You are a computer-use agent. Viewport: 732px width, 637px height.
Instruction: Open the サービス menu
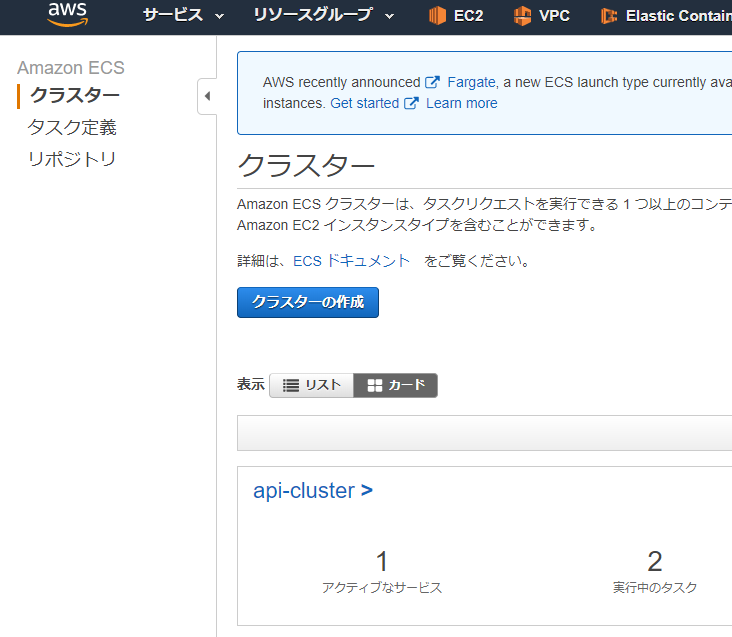click(183, 15)
